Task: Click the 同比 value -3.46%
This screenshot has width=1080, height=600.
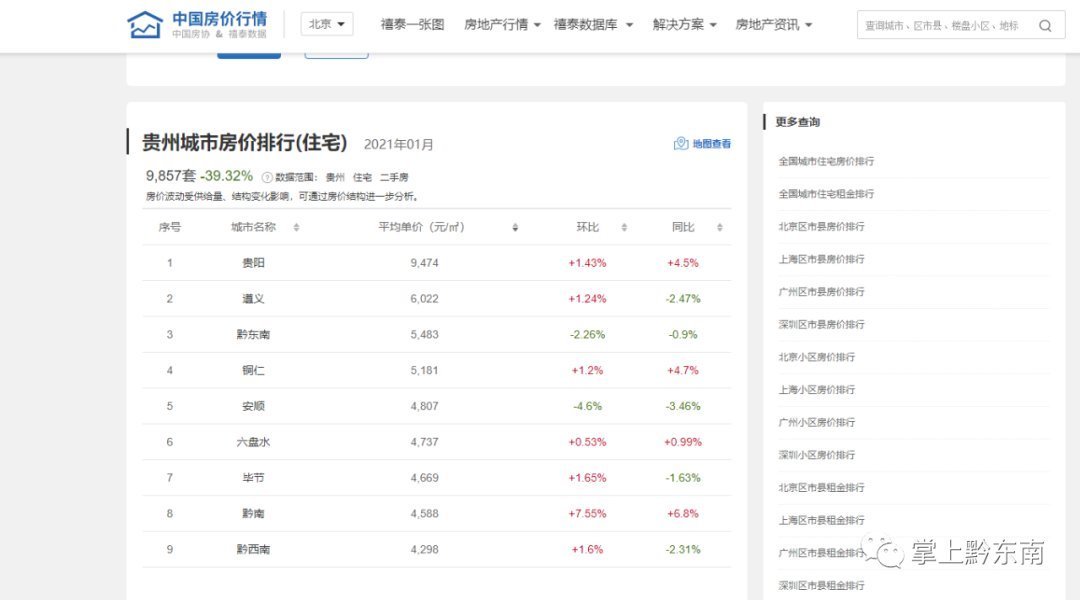Action: 683,406
